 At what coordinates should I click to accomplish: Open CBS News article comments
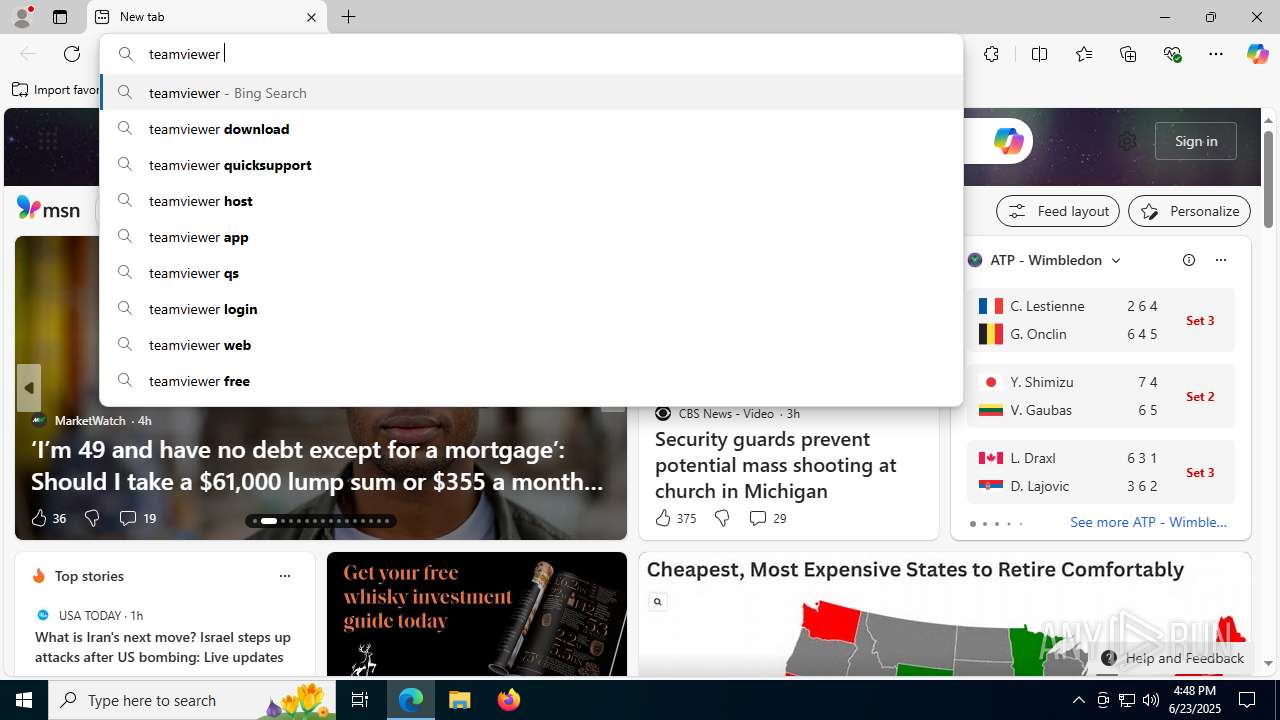[767, 518]
